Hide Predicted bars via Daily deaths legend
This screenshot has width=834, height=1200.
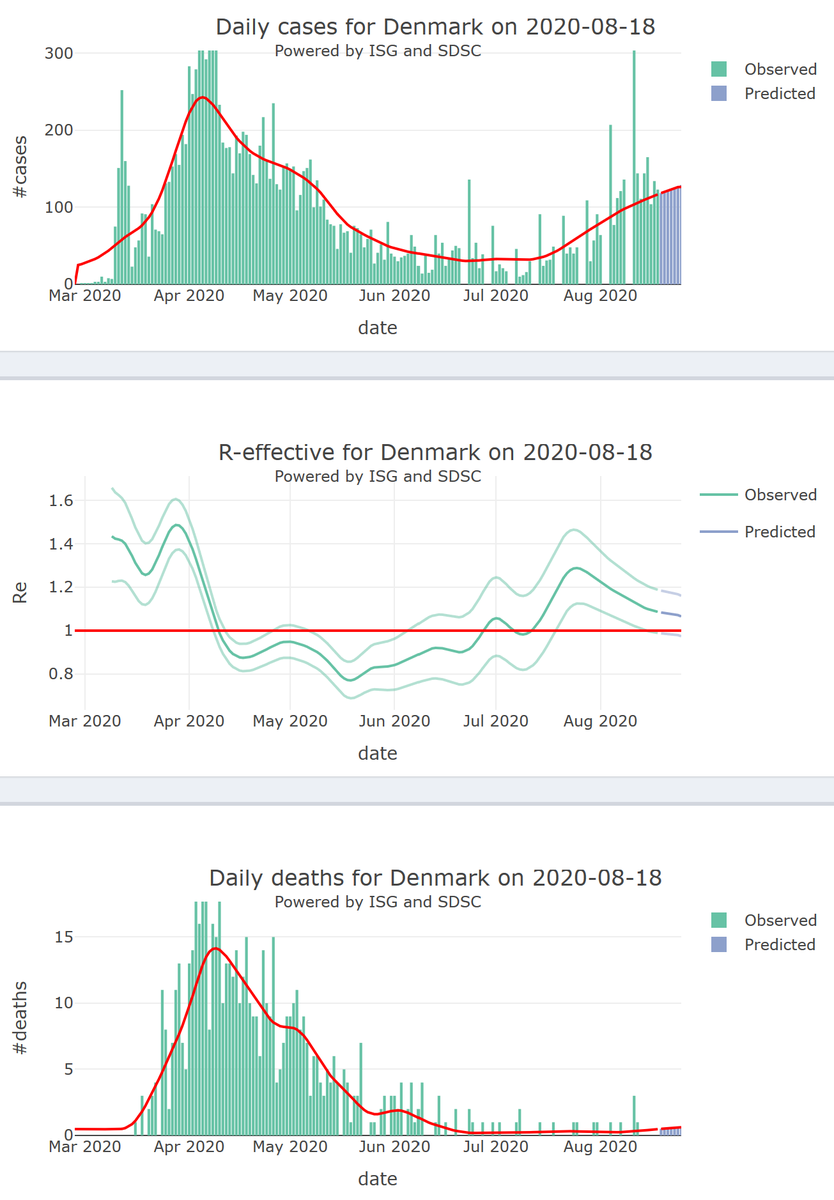click(764, 944)
